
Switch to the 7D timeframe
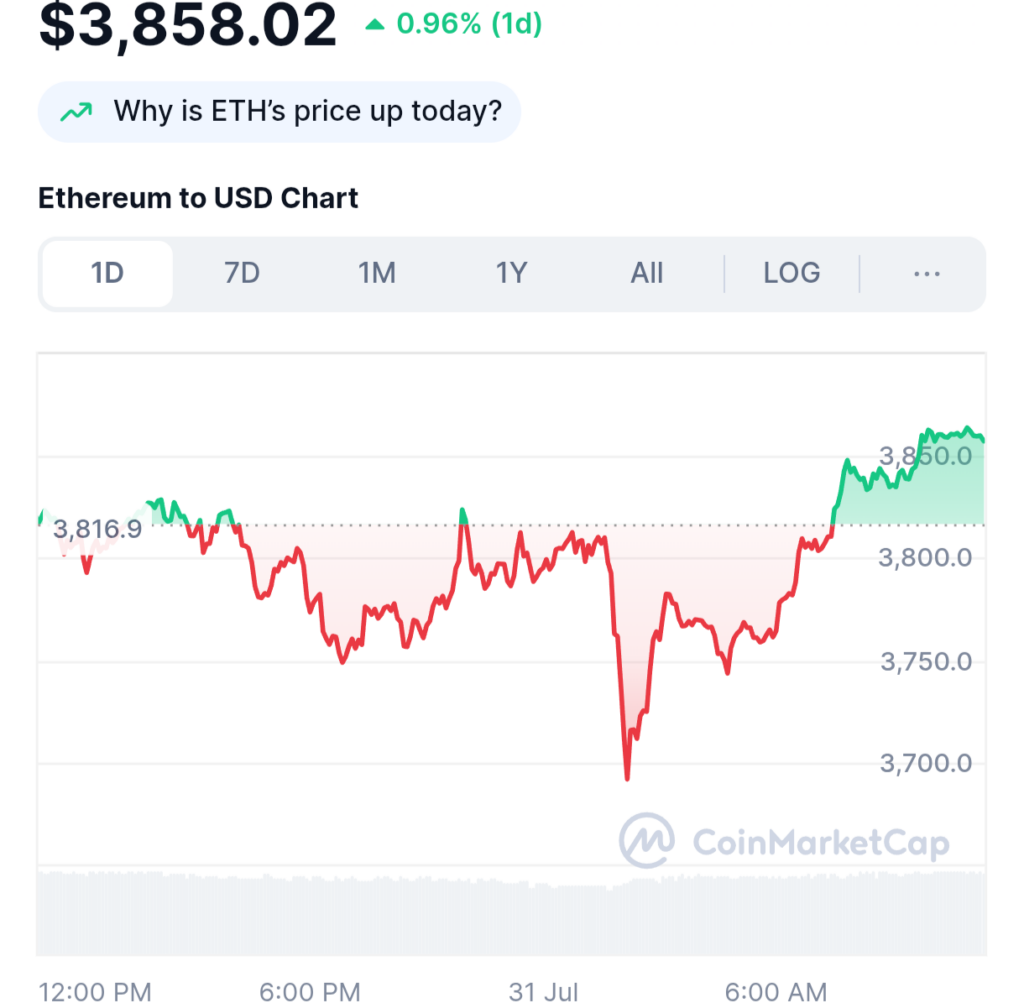(242, 273)
